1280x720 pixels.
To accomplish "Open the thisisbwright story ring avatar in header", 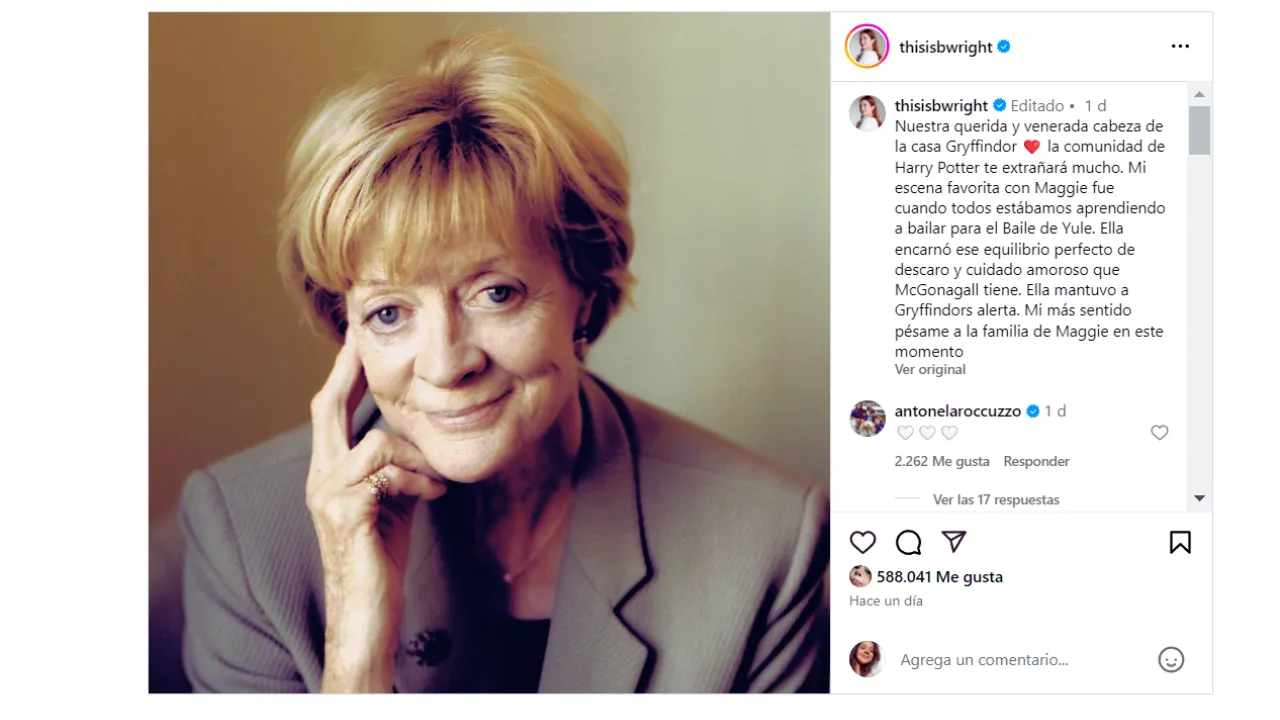I will pyautogui.click(x=867, y=46).
